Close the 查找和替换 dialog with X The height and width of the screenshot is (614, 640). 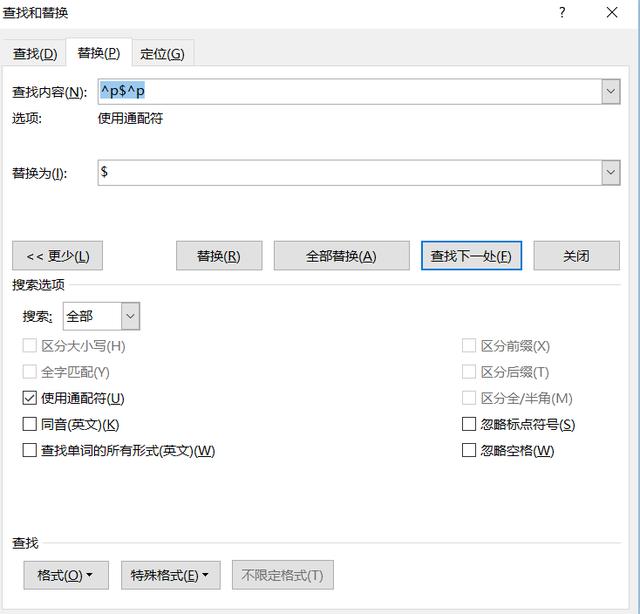point(612,13)
